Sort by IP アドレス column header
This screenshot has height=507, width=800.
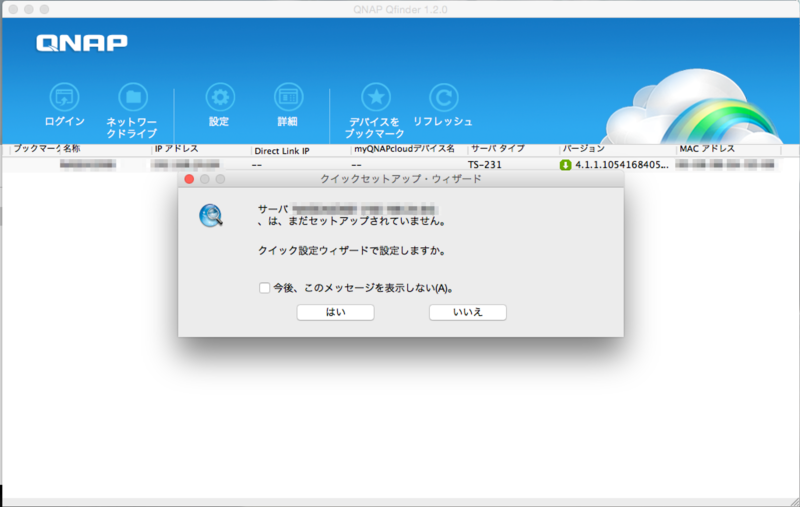click(x=177, y=149)
